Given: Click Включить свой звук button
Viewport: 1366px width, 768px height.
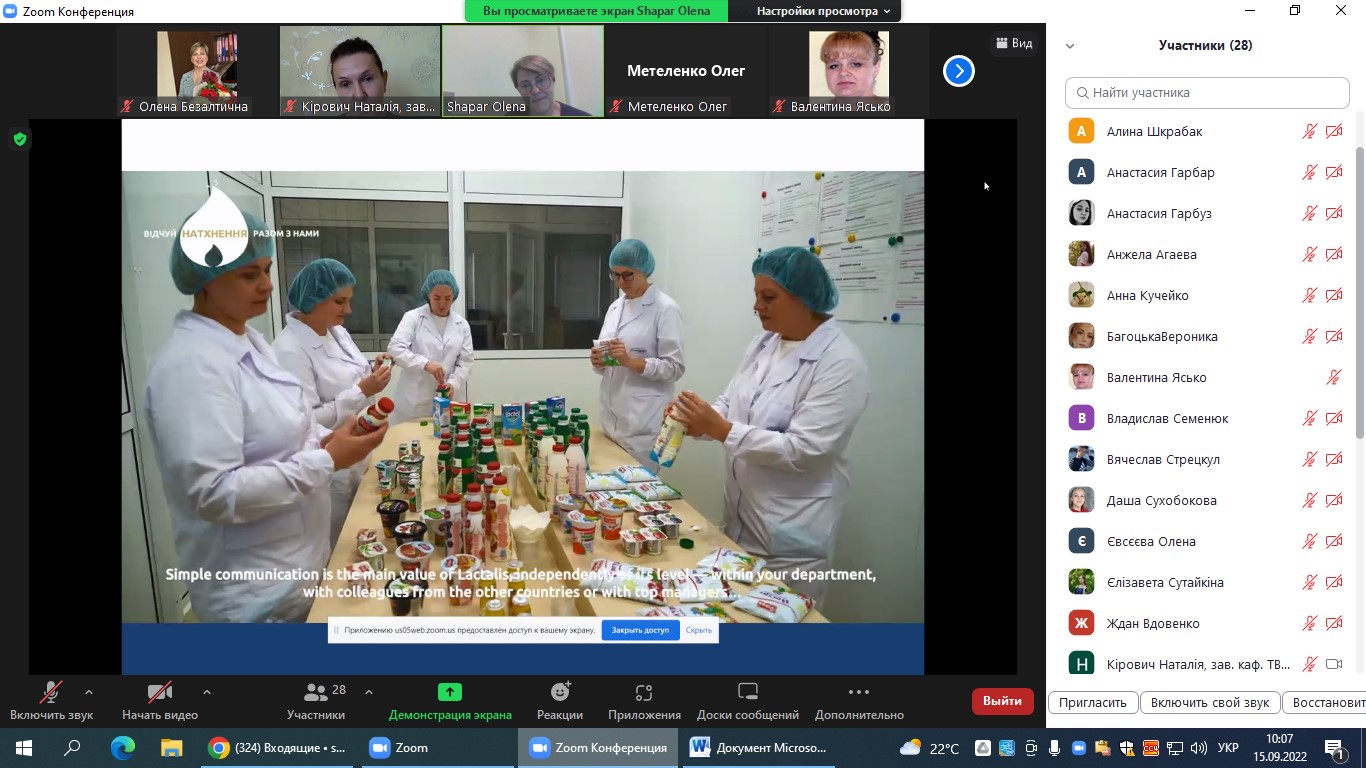Looking at the screenshot, I should [1210, 702].
